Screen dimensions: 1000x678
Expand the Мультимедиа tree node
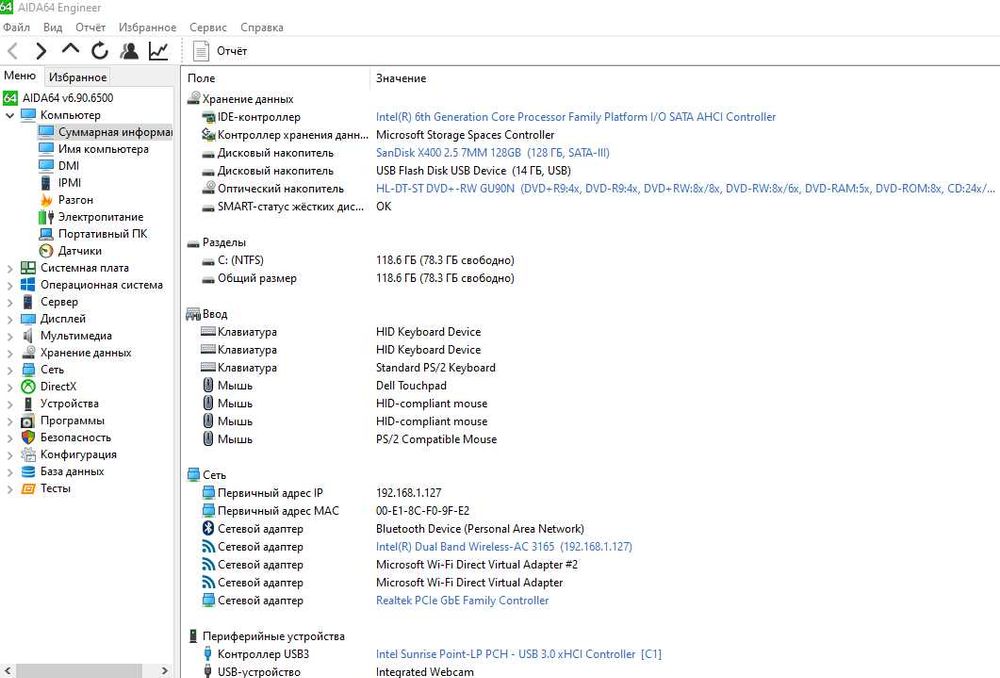[x=10, y=336]
